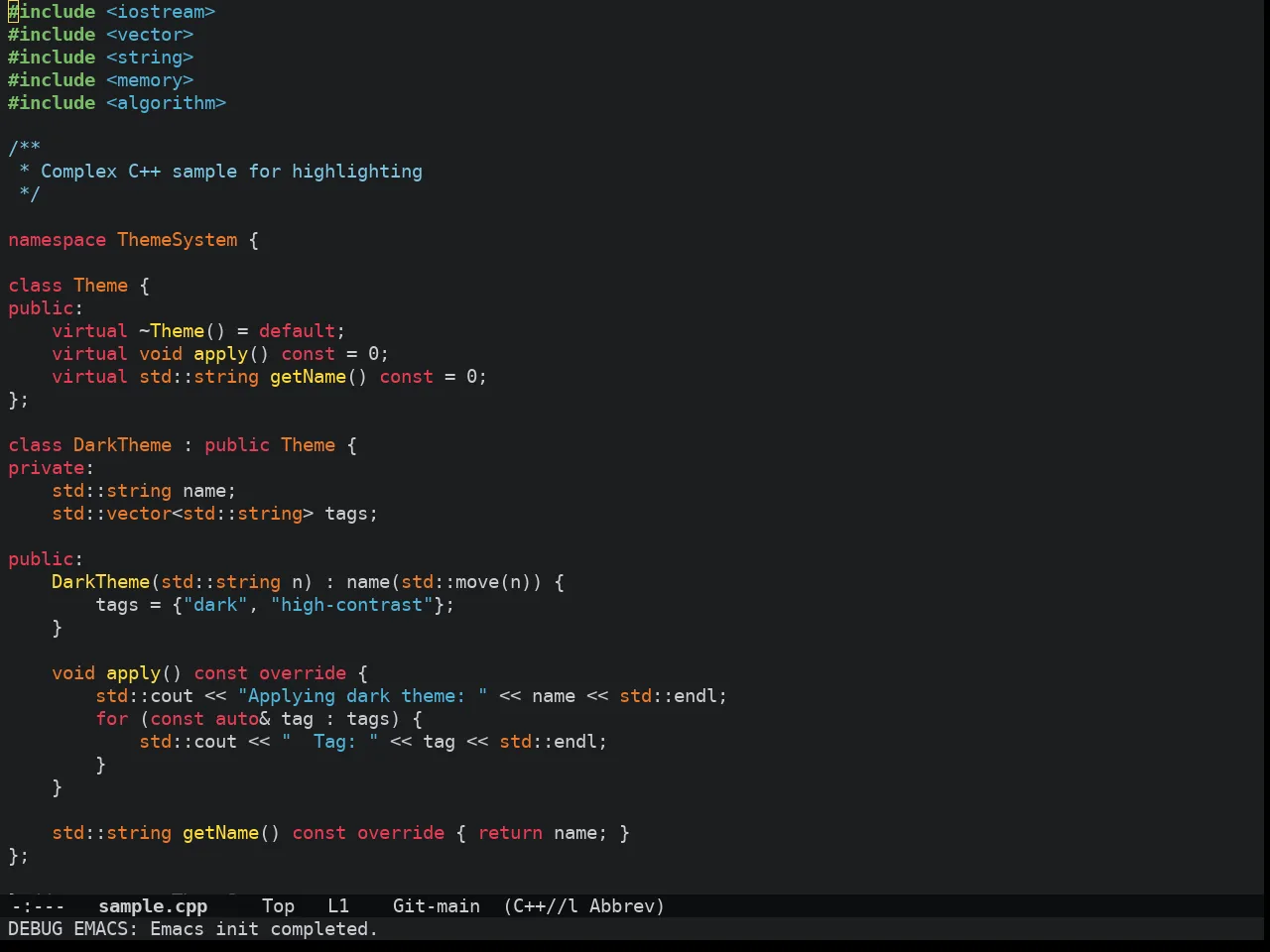Click the Top position indicator in mode line
The image size is (1270, 952).
[278, 905]
